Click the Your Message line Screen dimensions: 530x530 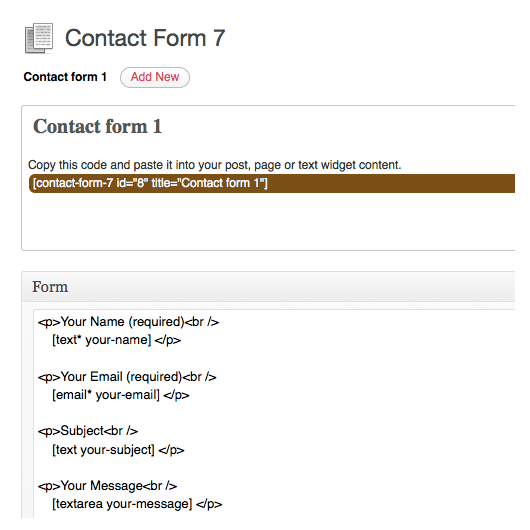point(107,486)
